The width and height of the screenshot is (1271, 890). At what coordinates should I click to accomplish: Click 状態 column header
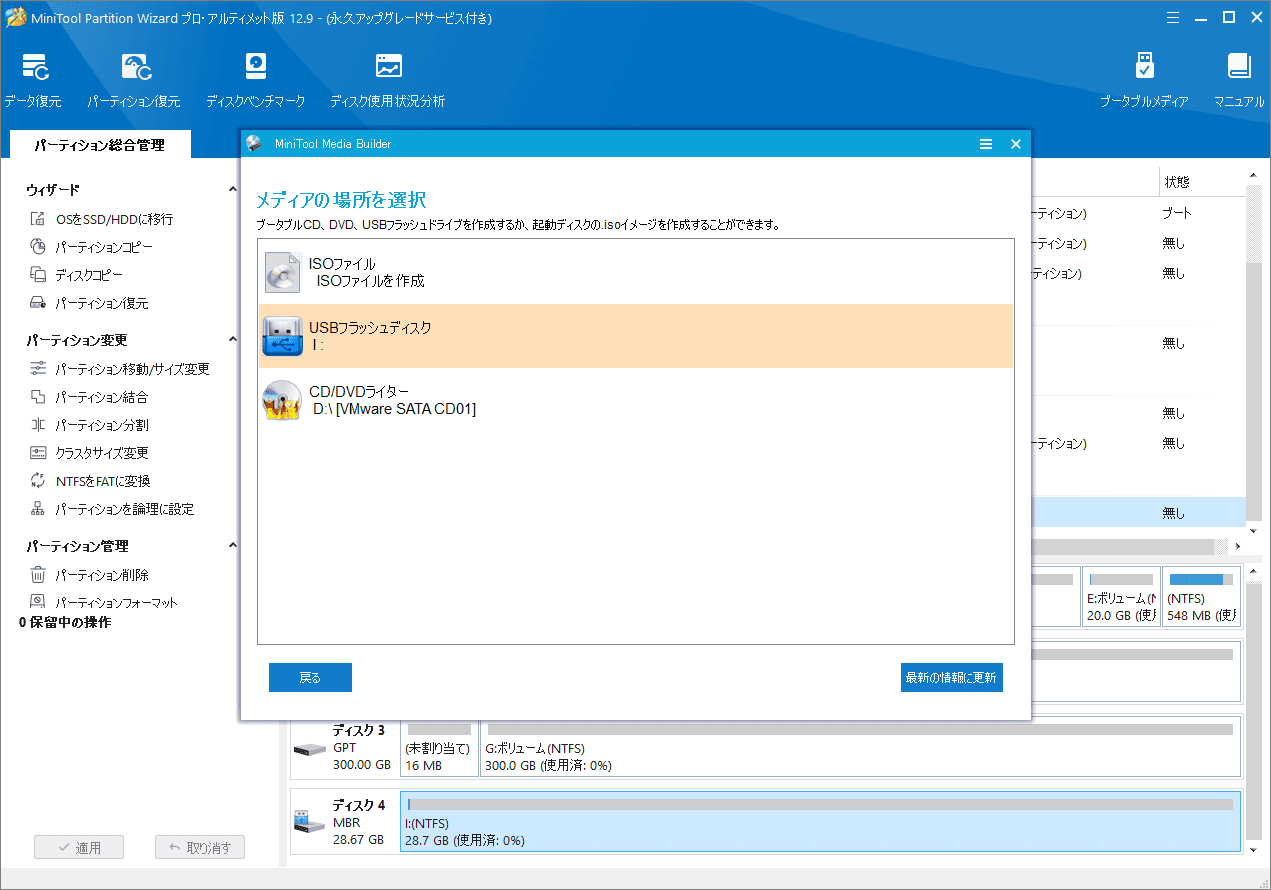[x=1176, y=183]
